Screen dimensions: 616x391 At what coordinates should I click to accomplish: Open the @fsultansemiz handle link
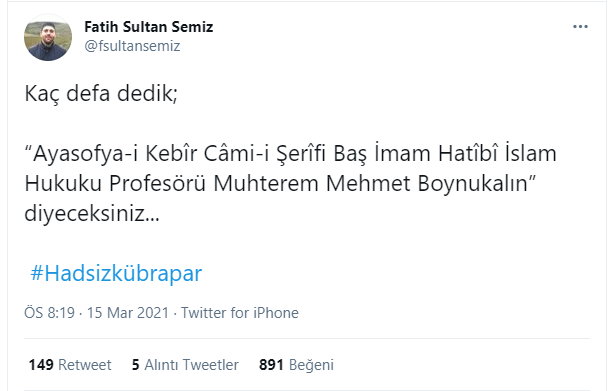(x=132, y=46)
